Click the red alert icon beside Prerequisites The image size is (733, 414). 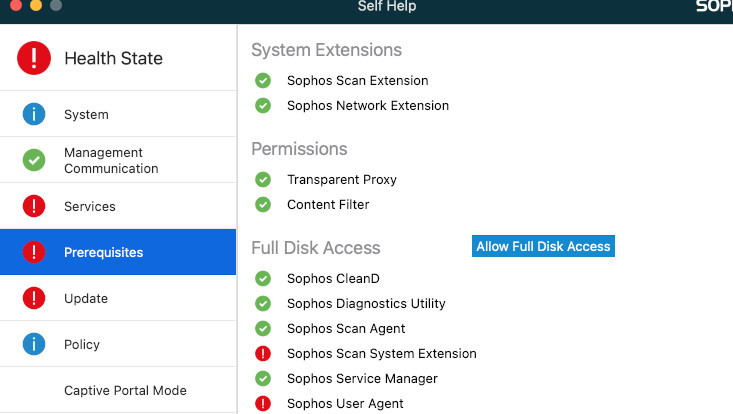pos(34,252)
